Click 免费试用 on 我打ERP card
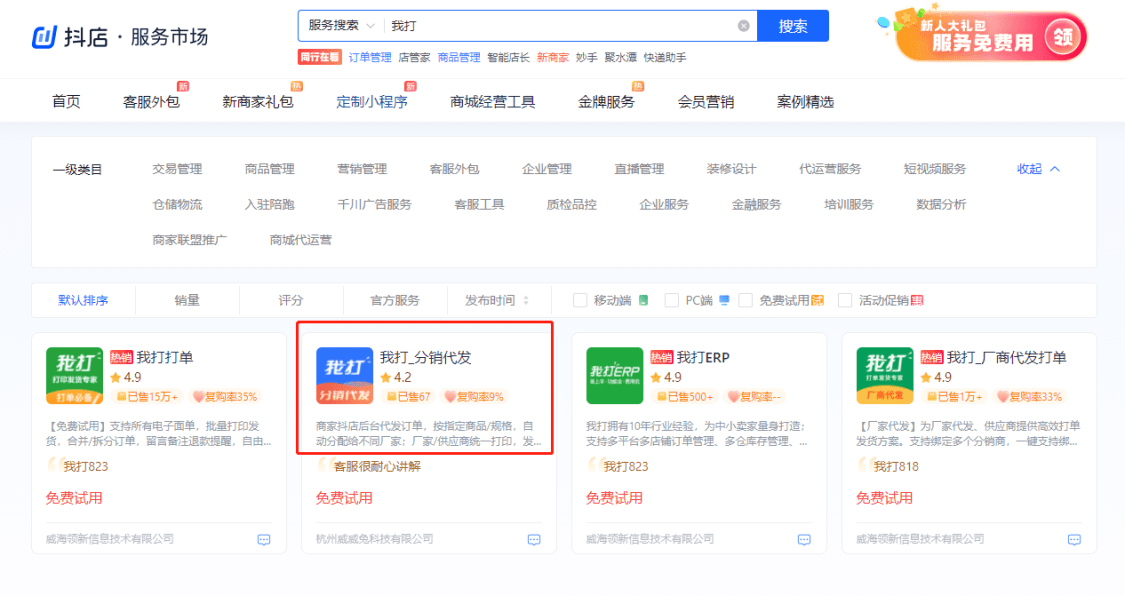Viewport: 1125px width, 596px height. 614,498
